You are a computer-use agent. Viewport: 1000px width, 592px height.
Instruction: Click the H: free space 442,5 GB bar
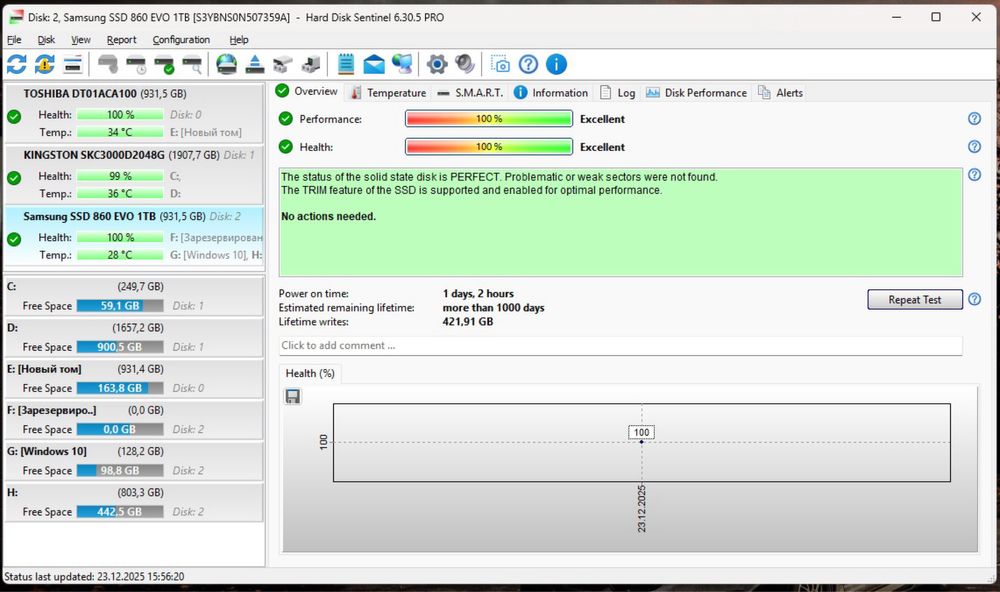pyautogui.click(x=120, y=512)
